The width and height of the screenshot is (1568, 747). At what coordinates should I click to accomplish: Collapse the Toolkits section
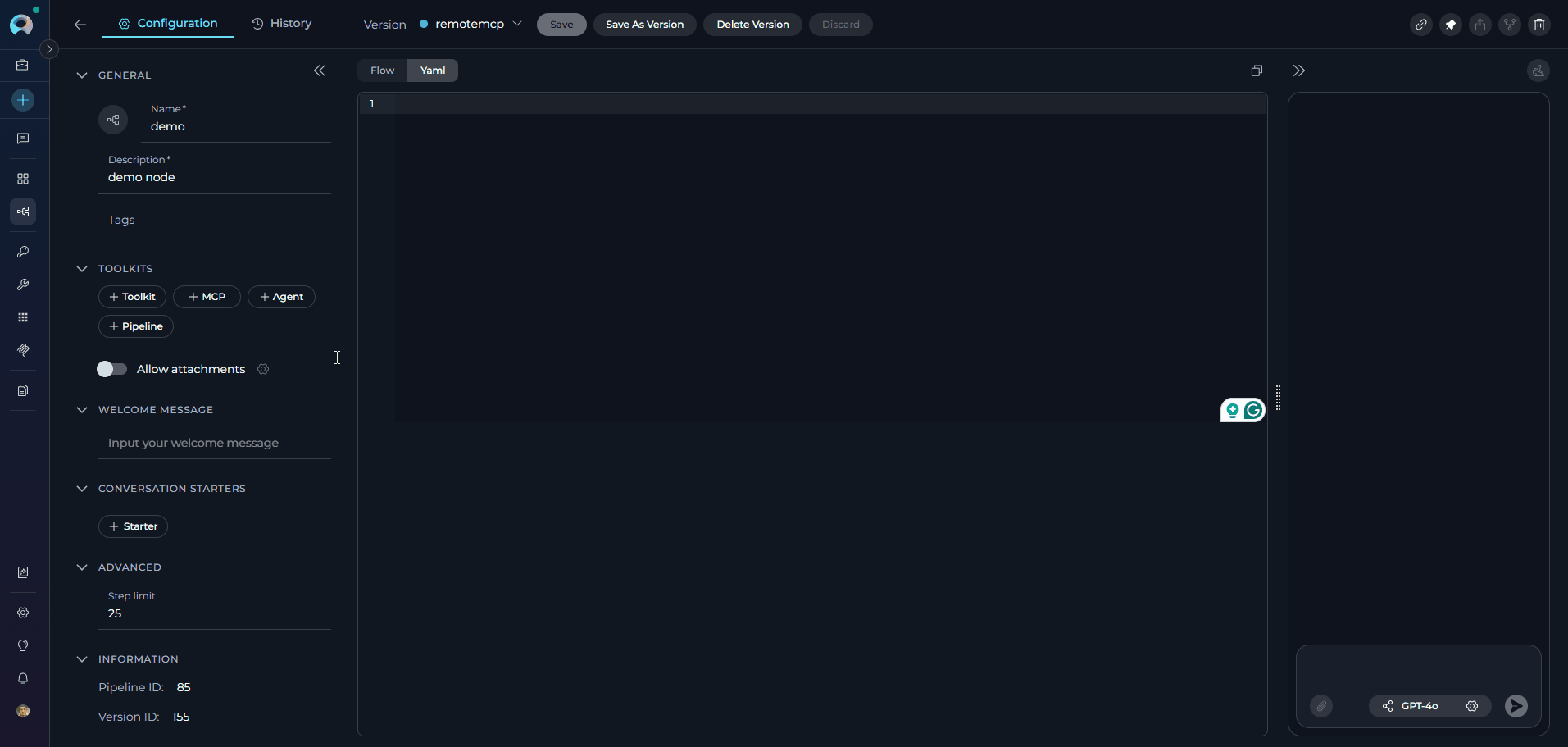(82, 269)
